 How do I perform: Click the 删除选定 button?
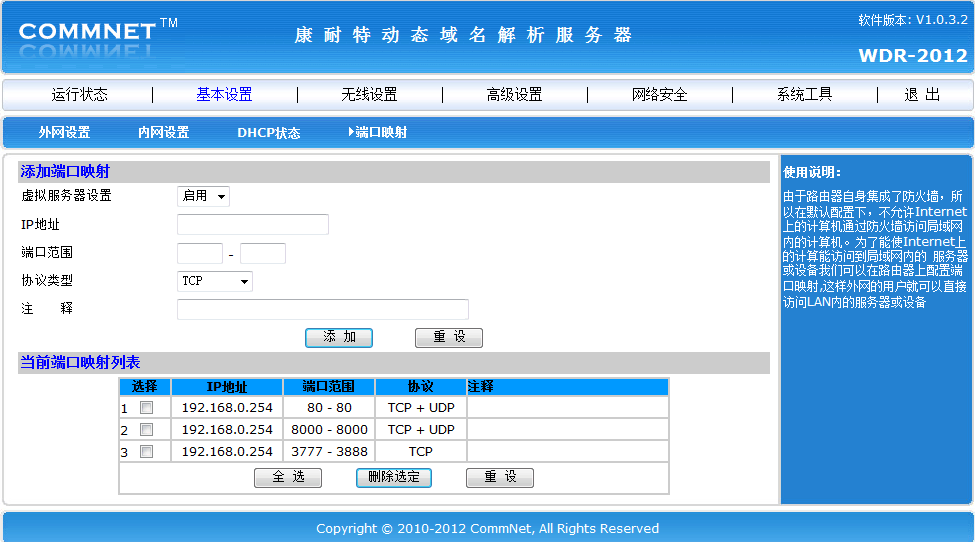(394, 478)
